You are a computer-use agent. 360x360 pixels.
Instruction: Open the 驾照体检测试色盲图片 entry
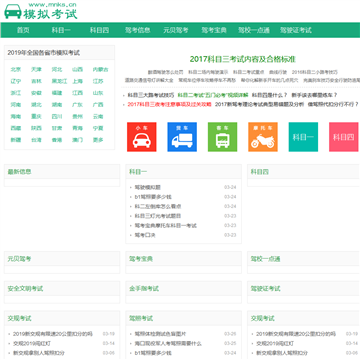[x=160, y=334]
